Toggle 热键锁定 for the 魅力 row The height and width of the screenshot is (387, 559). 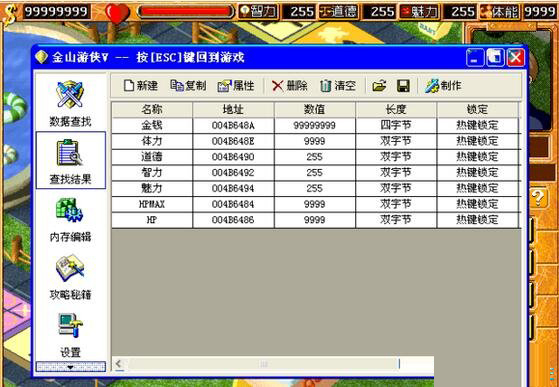477,188
